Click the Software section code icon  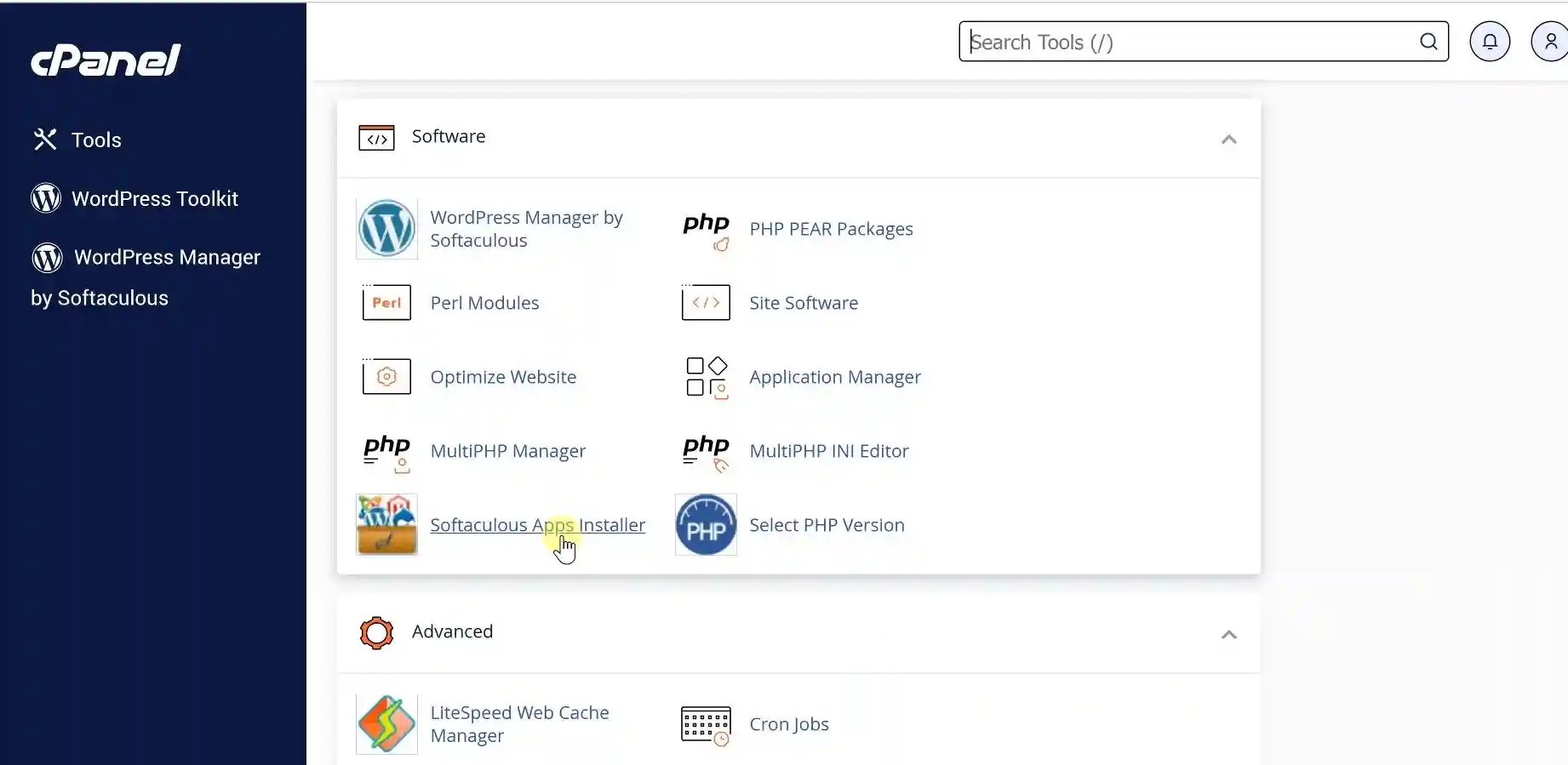[376, 138]
